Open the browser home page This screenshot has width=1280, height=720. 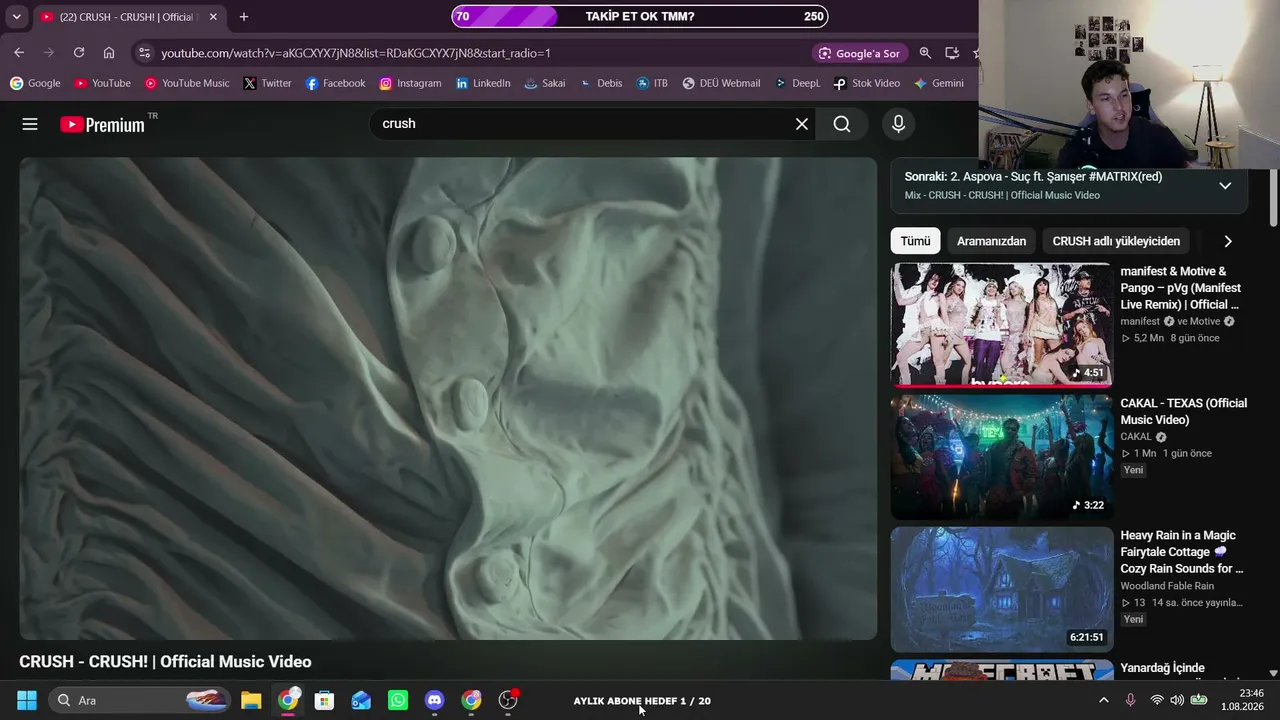coord(109,53)
